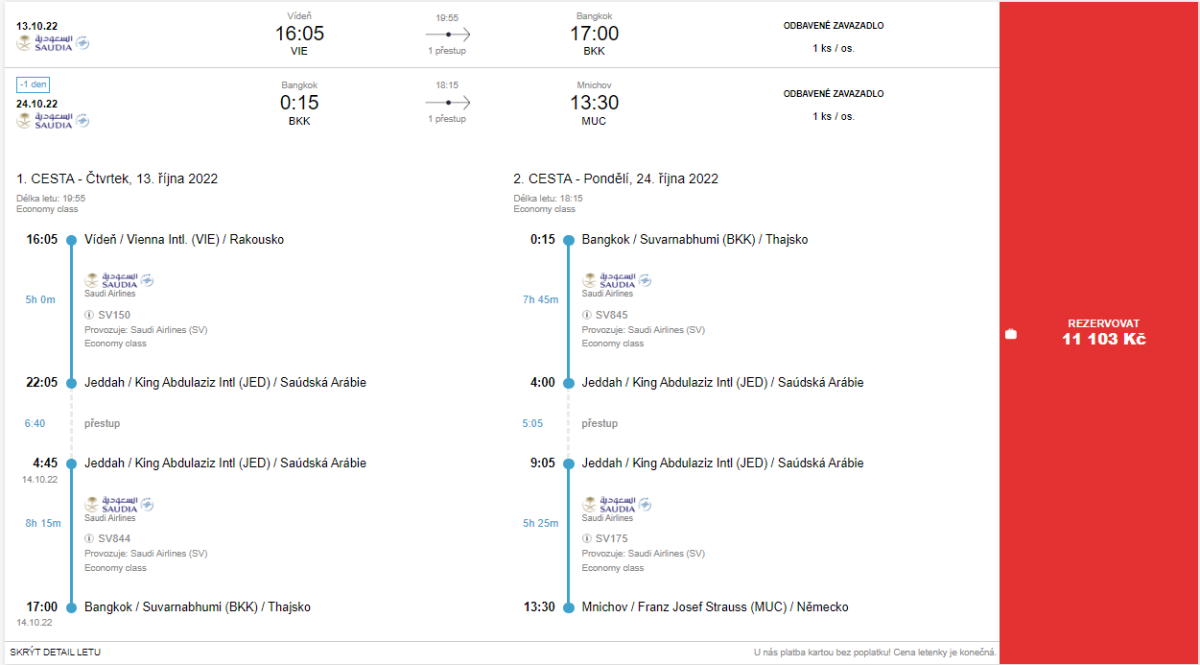Screen dimensions: 1200x665
Task: Click the info icon beside flight SV845
Action: 587,314
